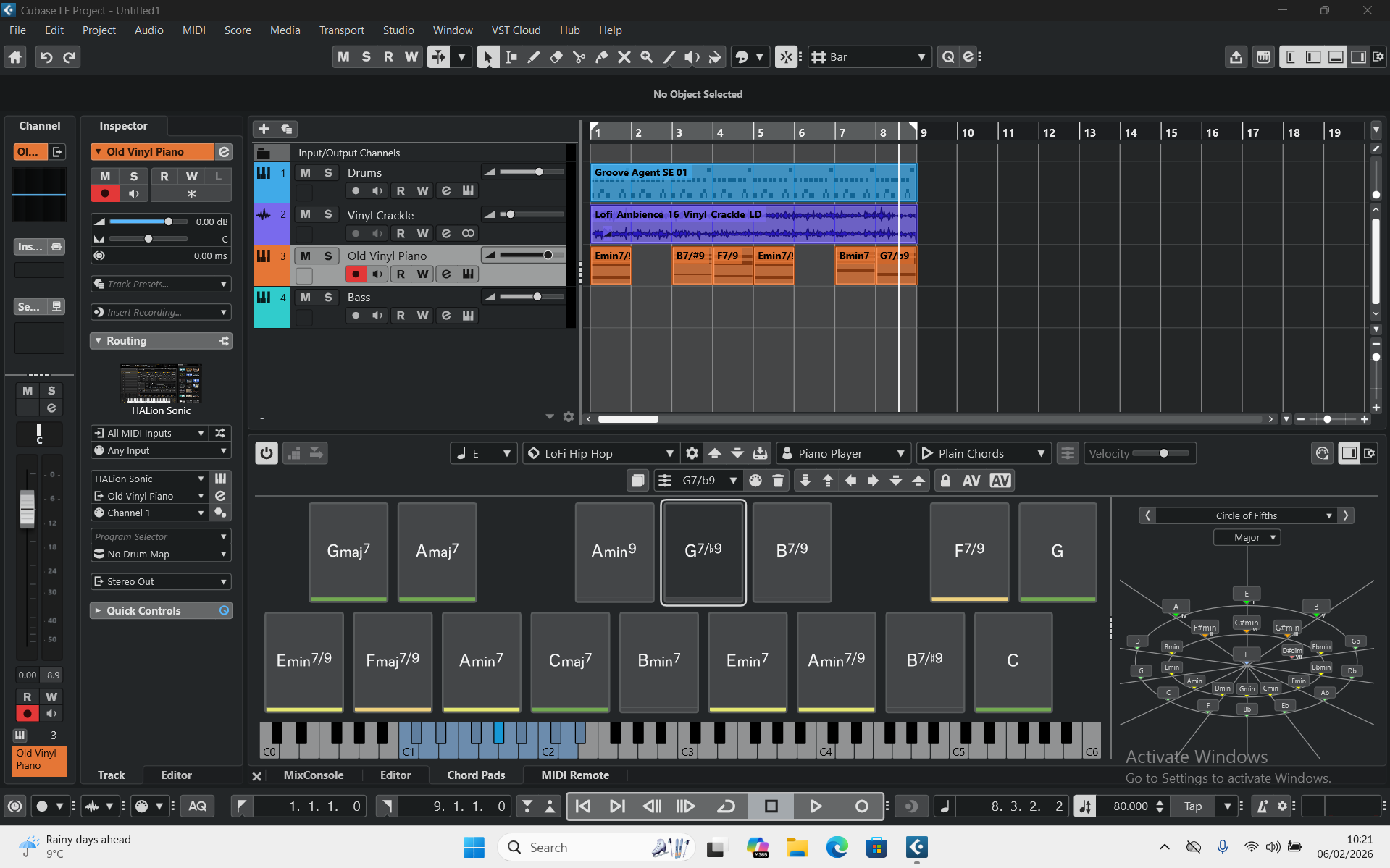Open the Bar grid type dropdown
This screenshot has height=868, width=1390.
[x=869, y=57]
